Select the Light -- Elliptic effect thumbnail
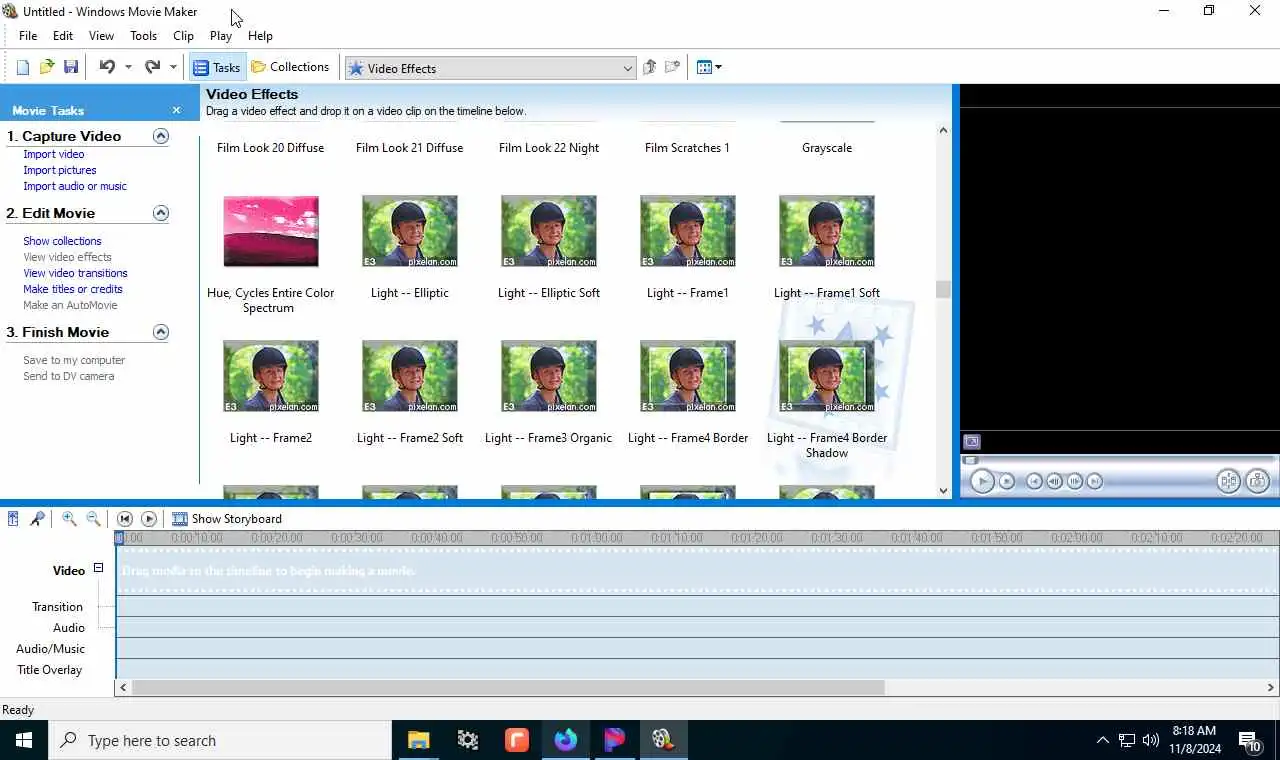1280x760 pixels. click(410, 232)
